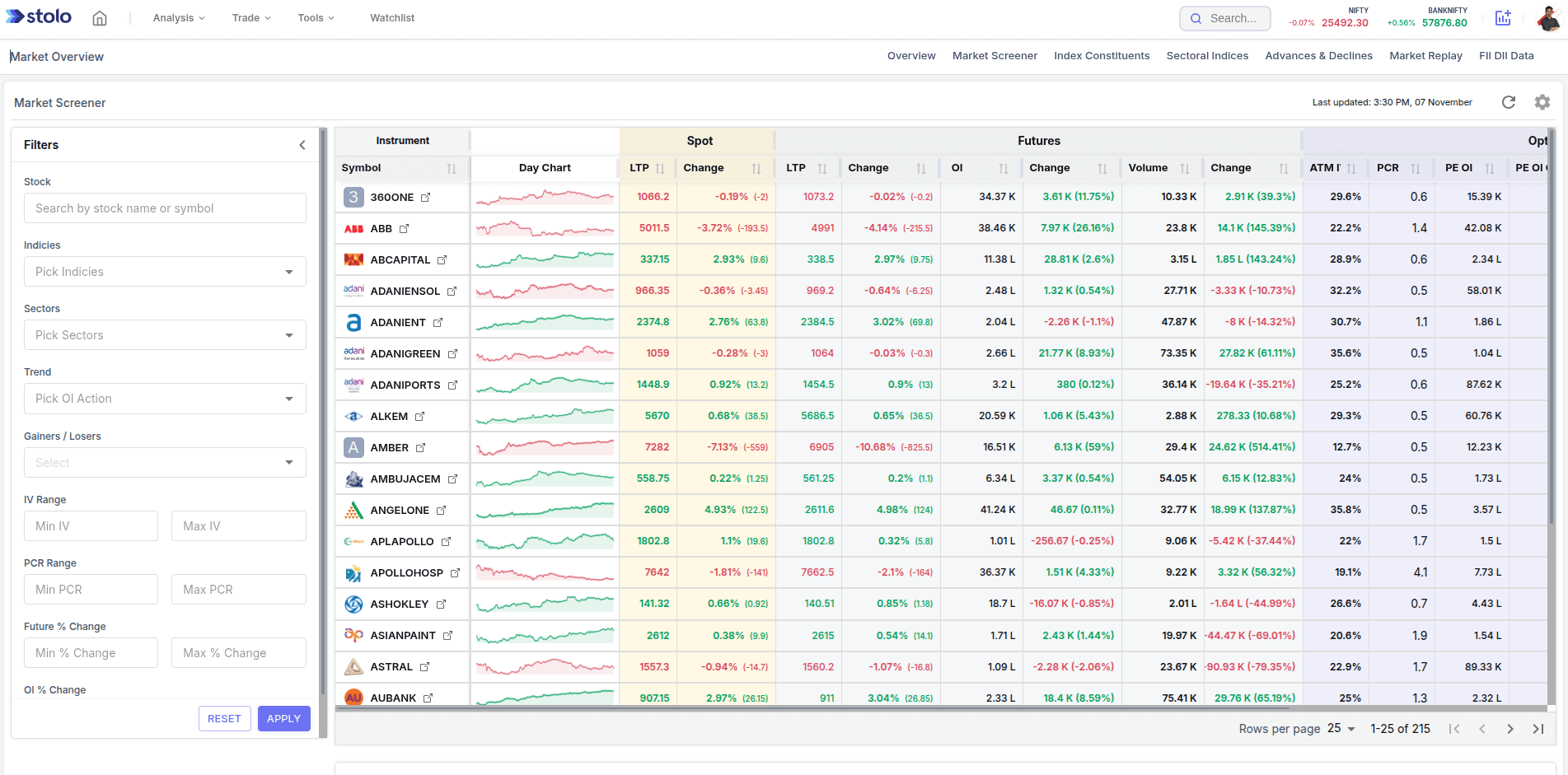Open the Pick Indicies dropdown
The width and height of the screenshot is (1568, 775).
pos(164,271)
